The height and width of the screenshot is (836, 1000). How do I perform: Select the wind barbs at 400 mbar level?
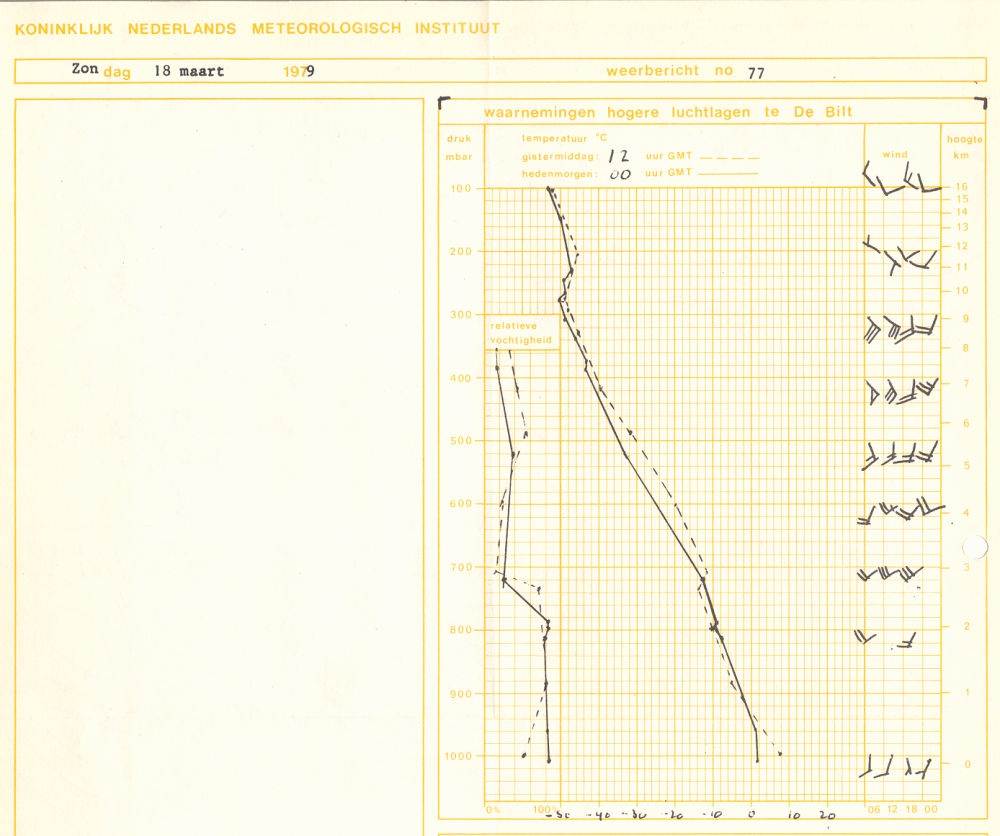(902, 391)
